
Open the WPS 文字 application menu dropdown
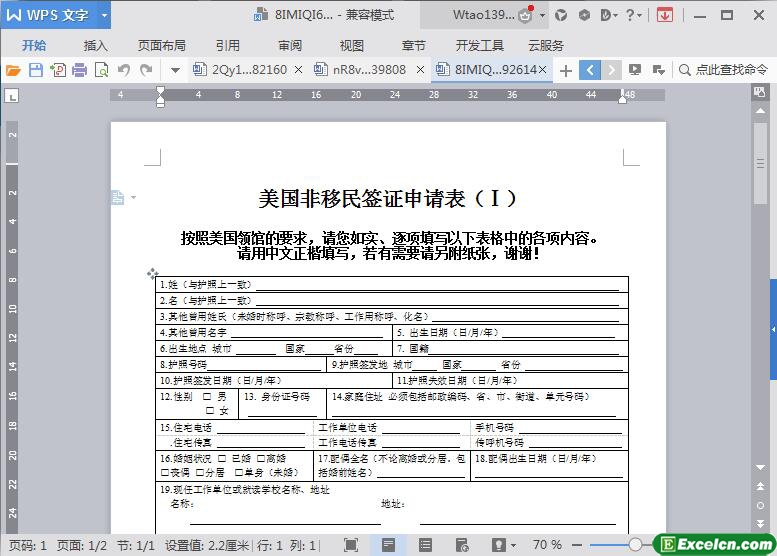click(x=104, y=15)
